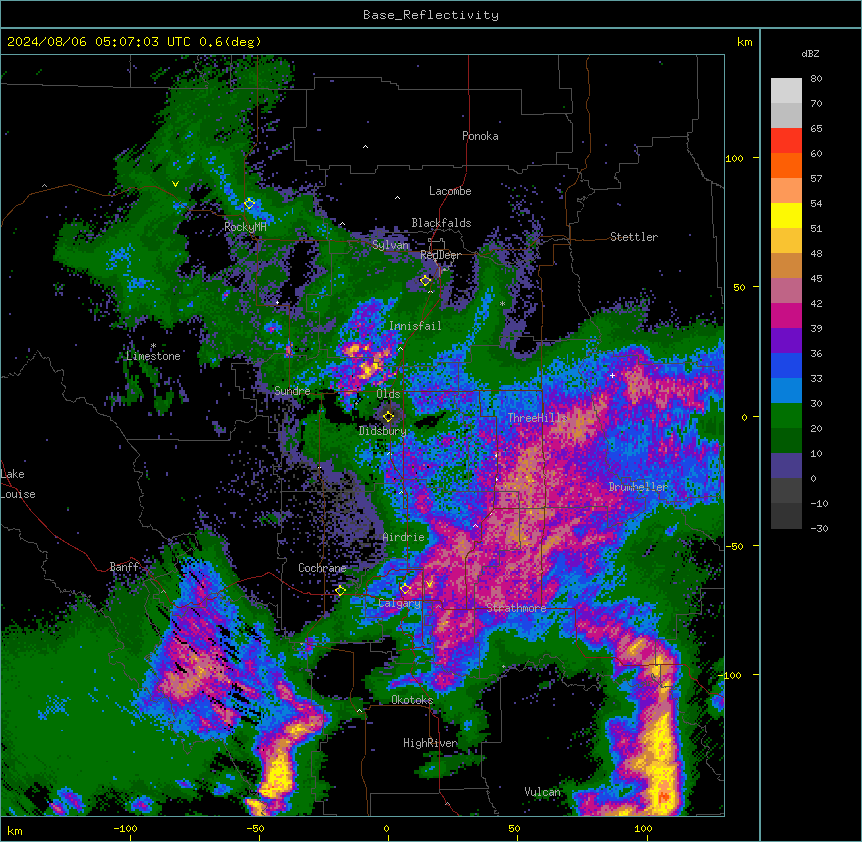Click the asterisk marker above Limestone
This screenshot has height=842, width=862.
[x=153, y=346]
